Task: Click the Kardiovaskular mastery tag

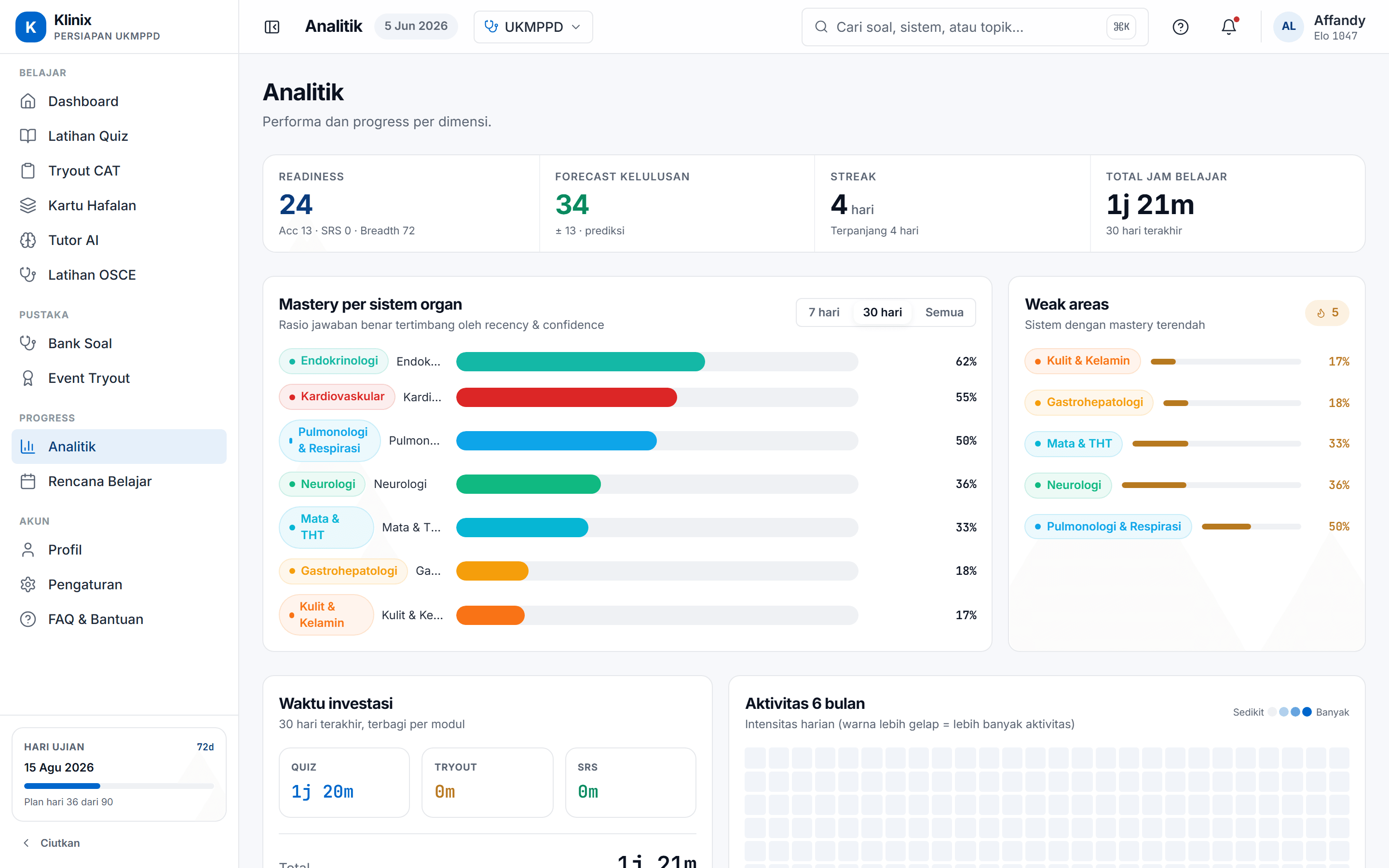Action: (x=337, y=397)
